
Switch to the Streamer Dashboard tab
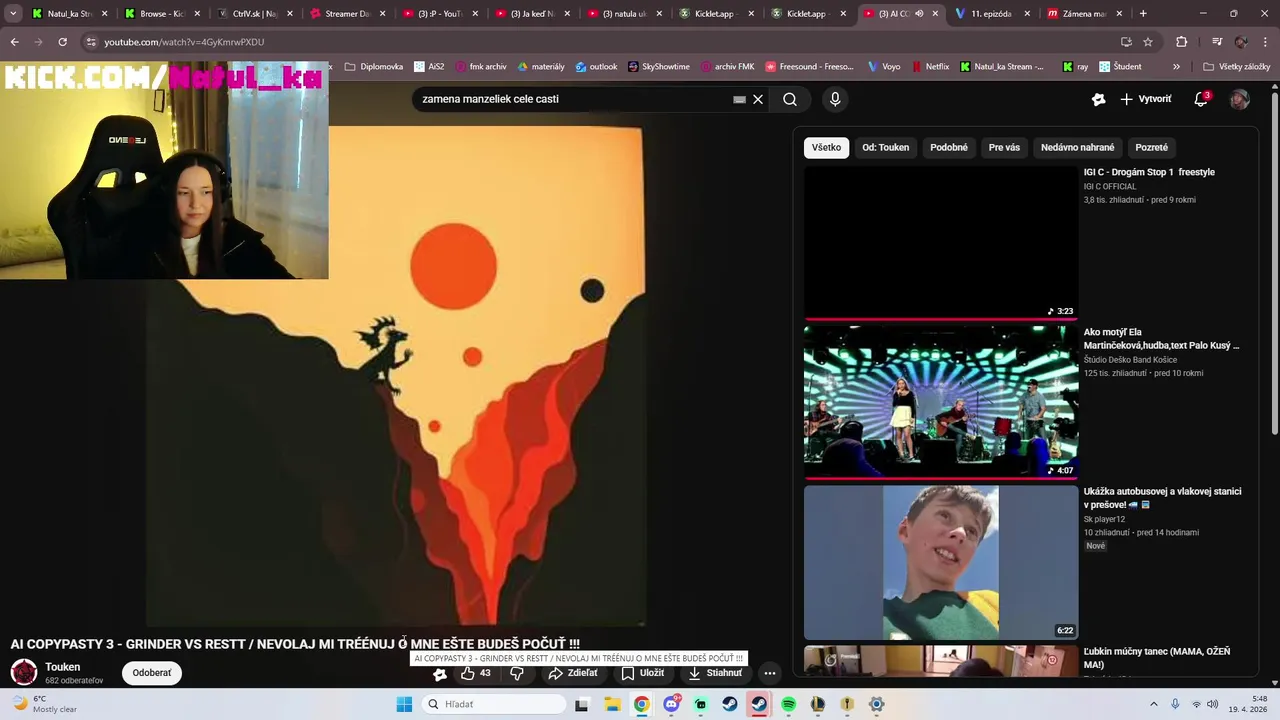(346, 14)
